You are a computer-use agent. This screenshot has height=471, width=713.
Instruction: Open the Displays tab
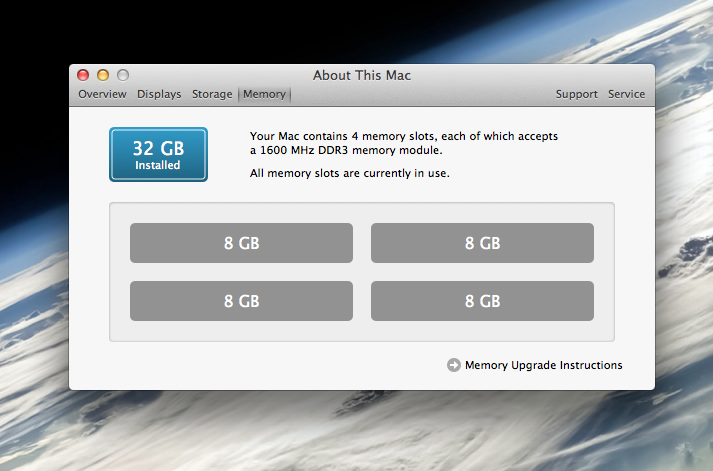point(159,94)
